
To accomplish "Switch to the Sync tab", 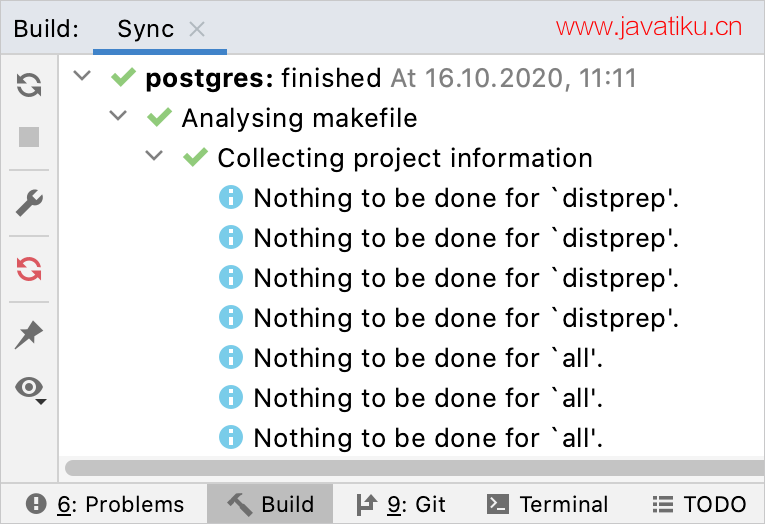I will coord(145,29).
